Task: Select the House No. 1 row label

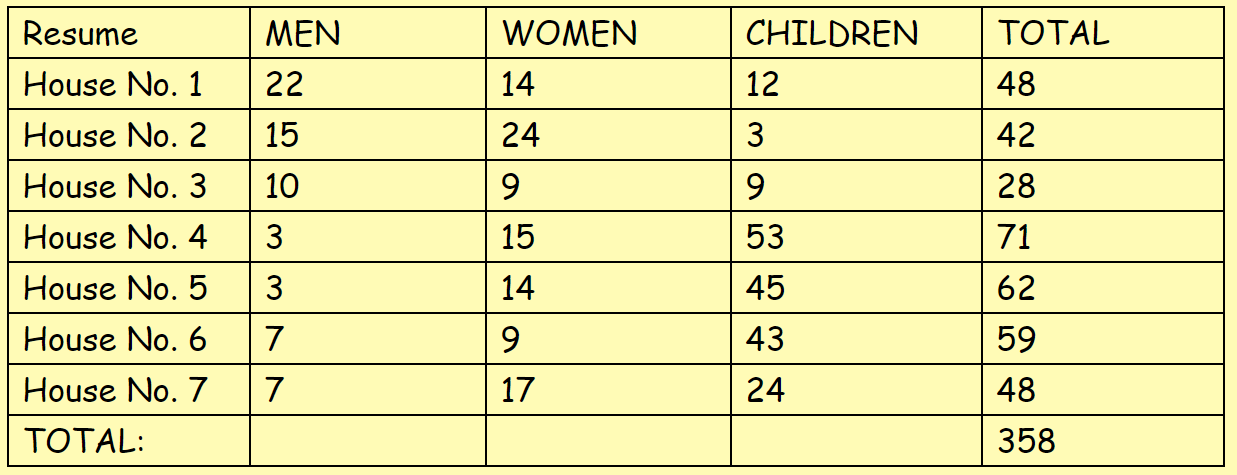Action: (129, 84)
